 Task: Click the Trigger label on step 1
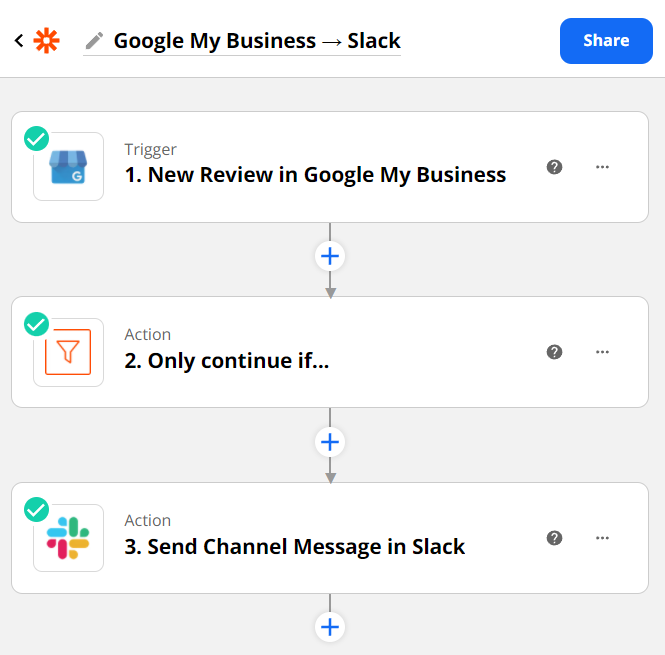point(150,150)
